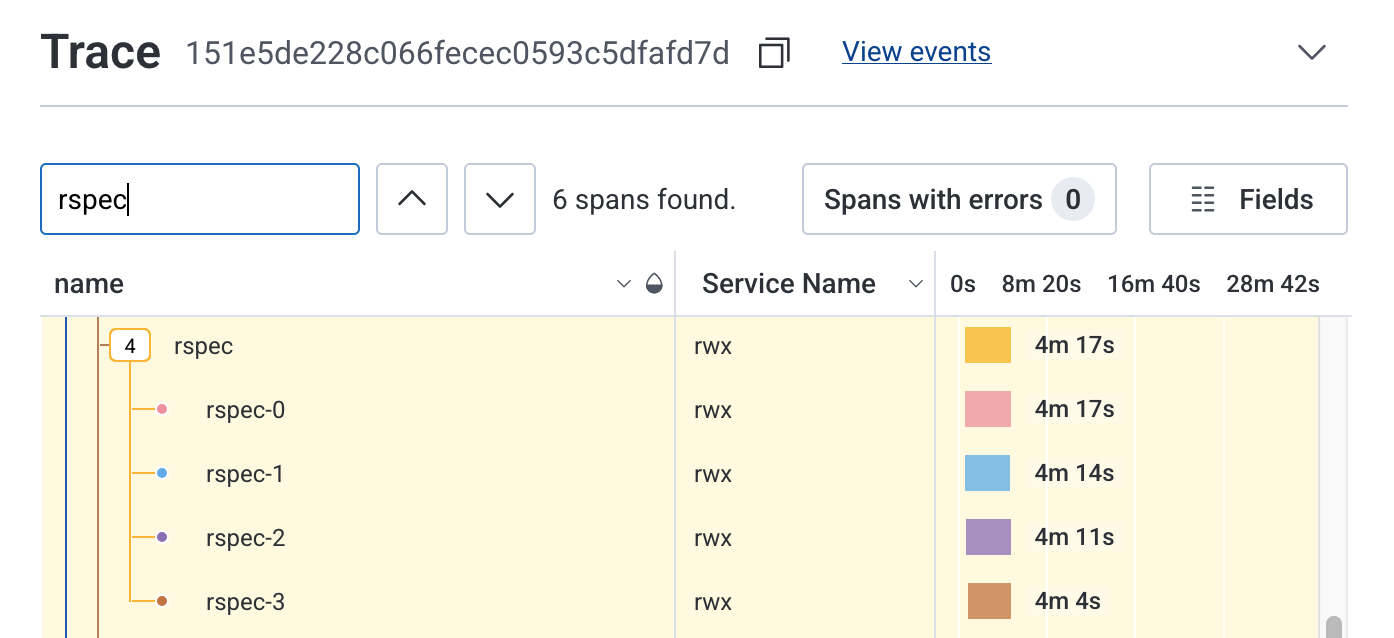Filter by Spans with errors

coord(958,199)
